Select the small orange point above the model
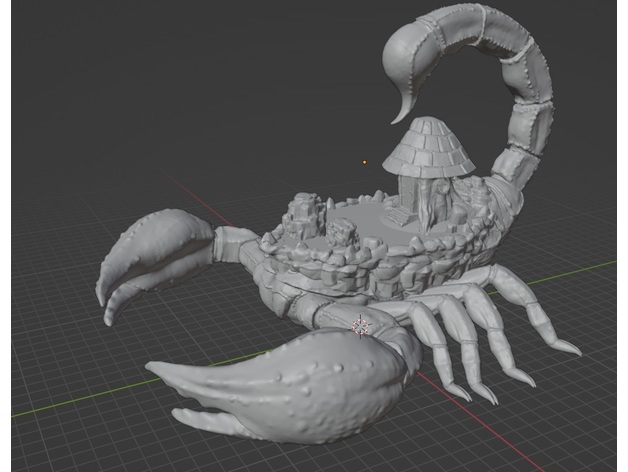Screen dimensions: 628x472 pyautogui.click(x=366, y=160)
